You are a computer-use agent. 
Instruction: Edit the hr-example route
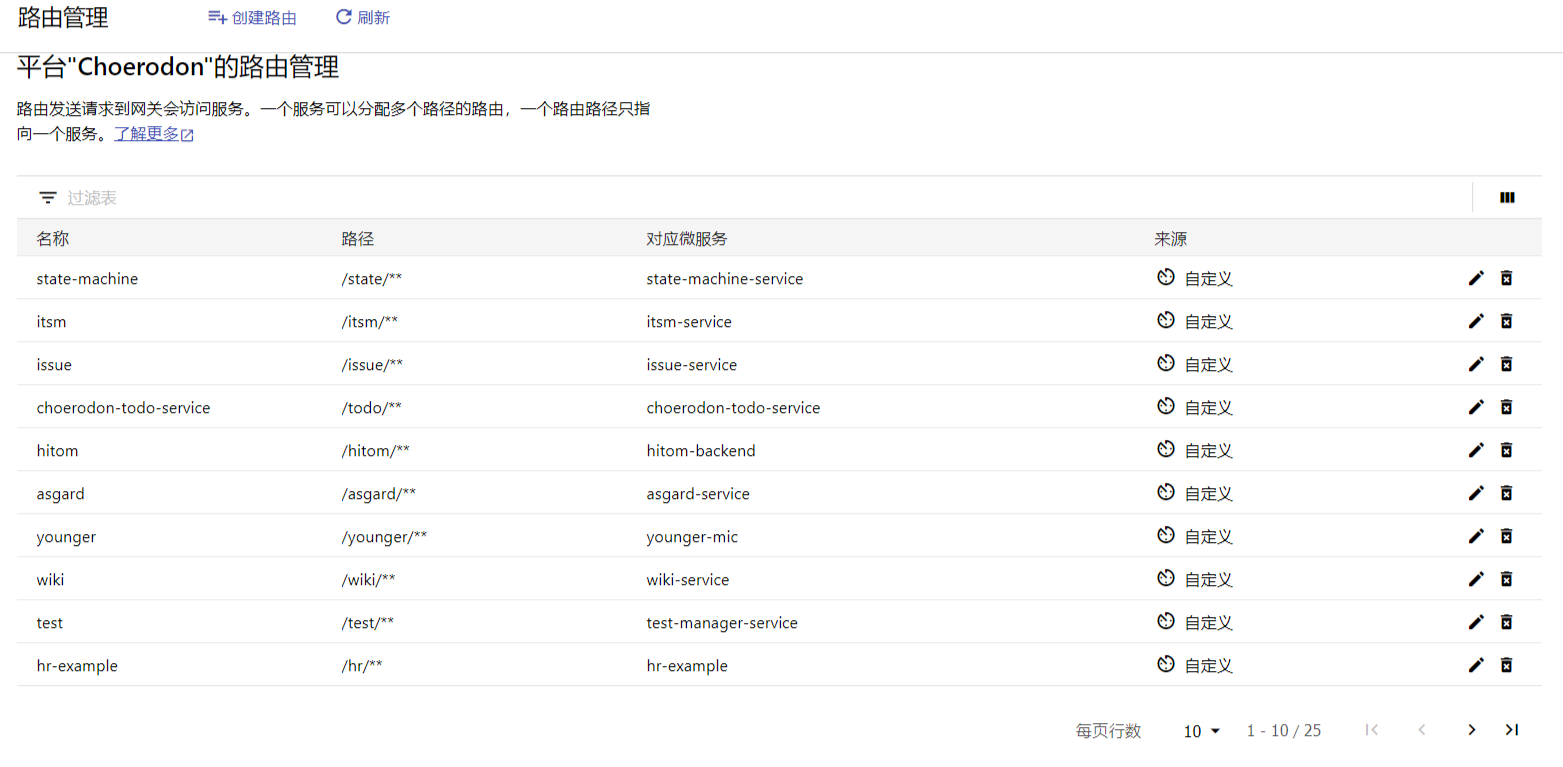coord(1476,665)
